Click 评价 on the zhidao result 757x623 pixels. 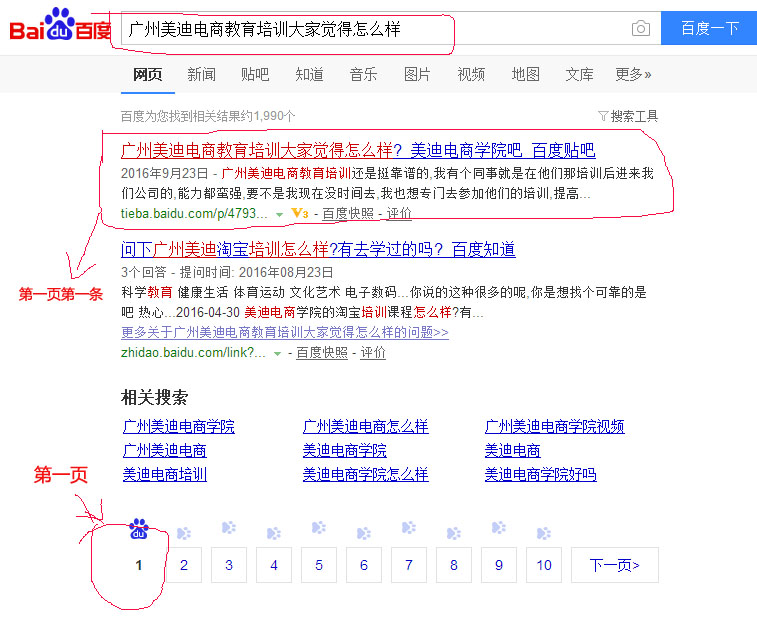(373, 353)
